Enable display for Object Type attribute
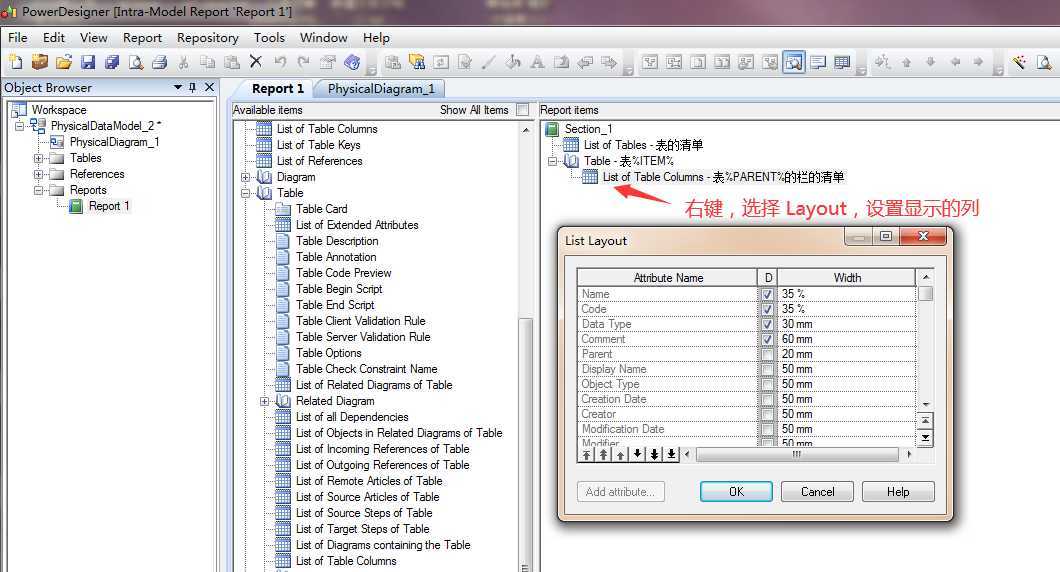Image resolution: width=1060 pixels, height=572 pixels. tap(767, 384)
